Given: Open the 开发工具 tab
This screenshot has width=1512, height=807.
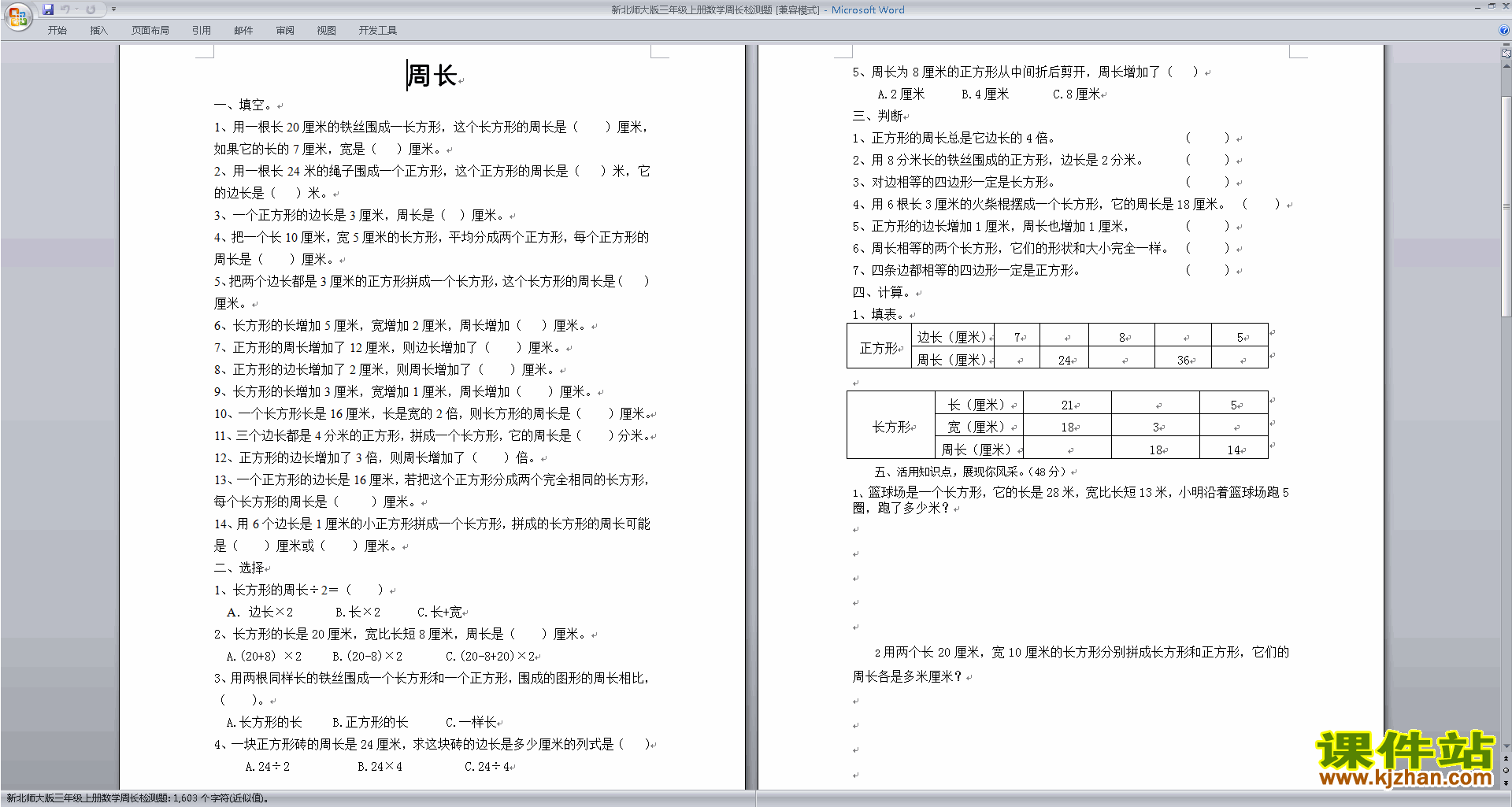Looking at the screenshot, I should 378,31.
